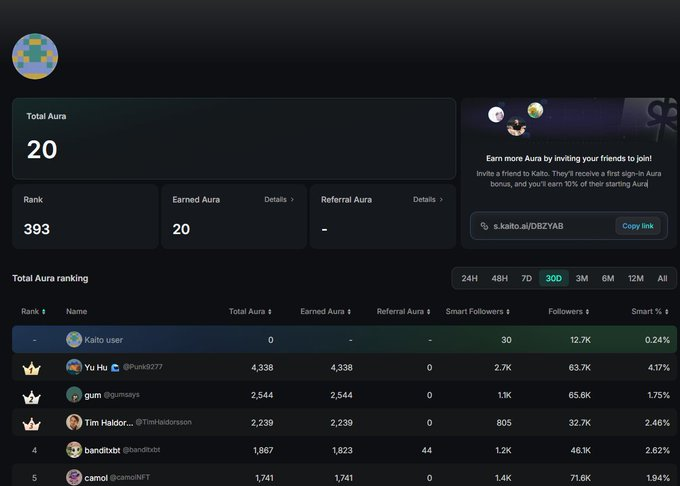Viewport: 680px width, 486px height.
Task: Sort by Smart % column arrows
Action: coord(667,312)
